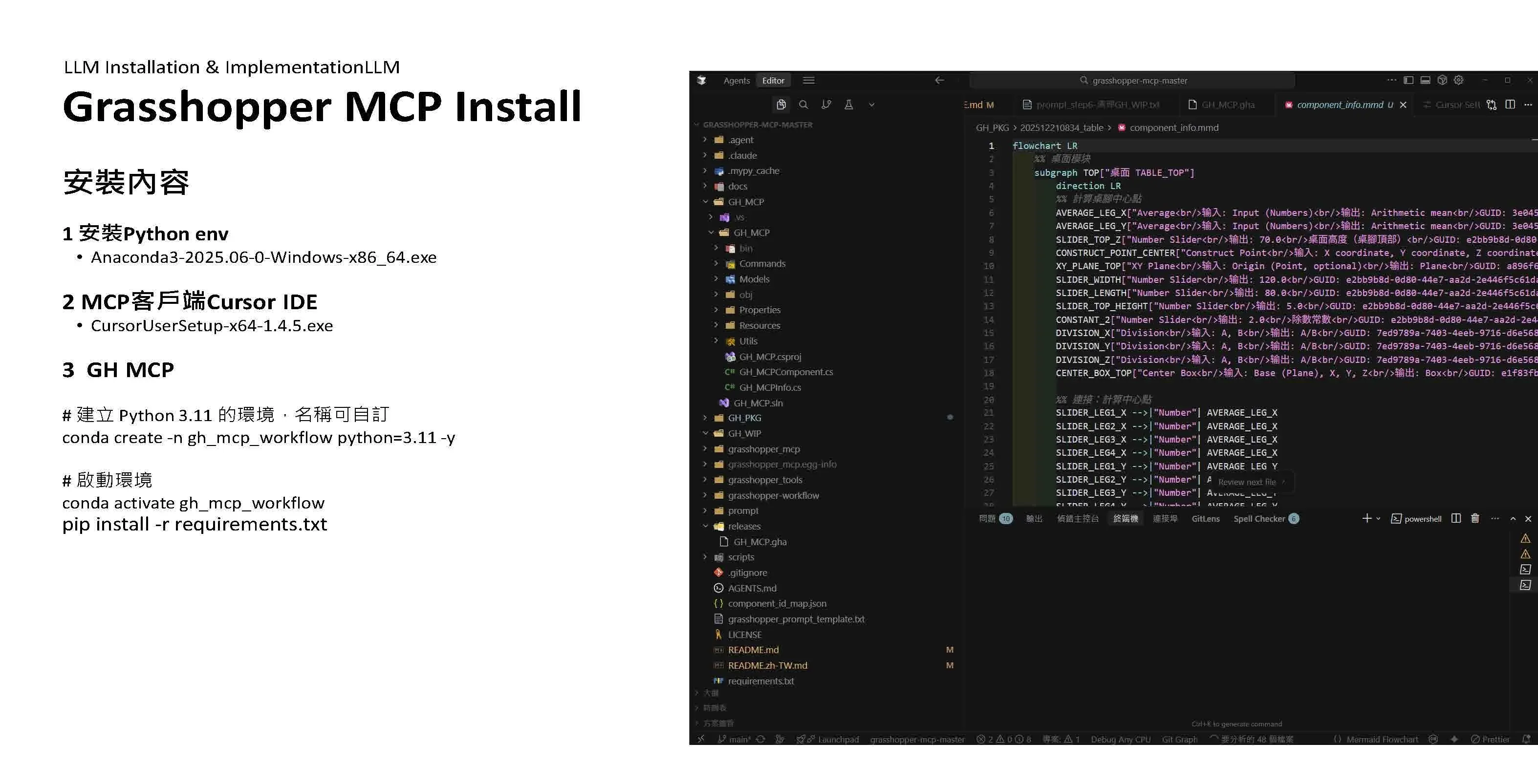Click Git Graph in status bar

[1179, 739]
